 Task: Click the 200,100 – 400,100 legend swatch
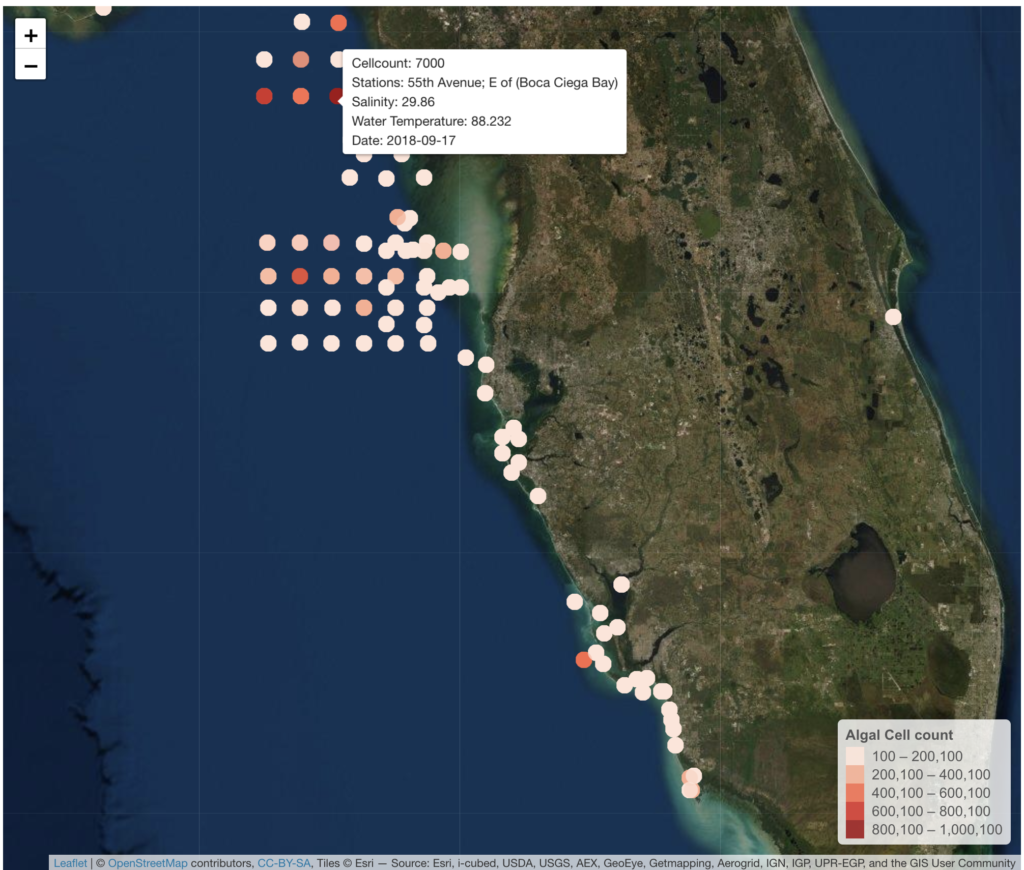855,775
